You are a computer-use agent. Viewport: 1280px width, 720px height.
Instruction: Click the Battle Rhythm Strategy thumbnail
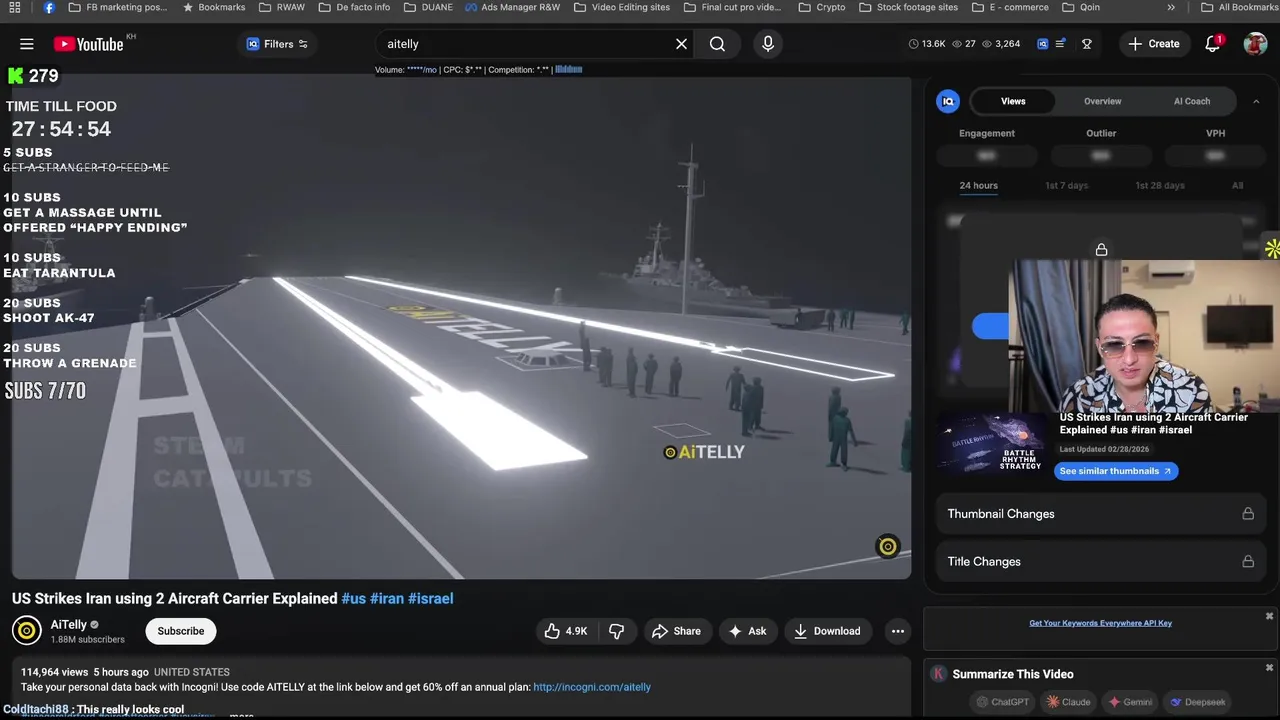coord(992,445)
